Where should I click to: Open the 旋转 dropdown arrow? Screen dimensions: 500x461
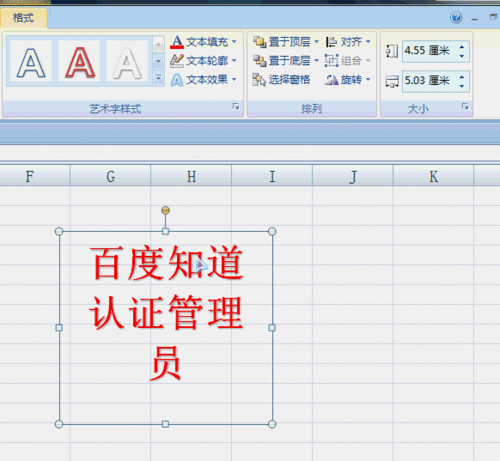tap(368, 79)
